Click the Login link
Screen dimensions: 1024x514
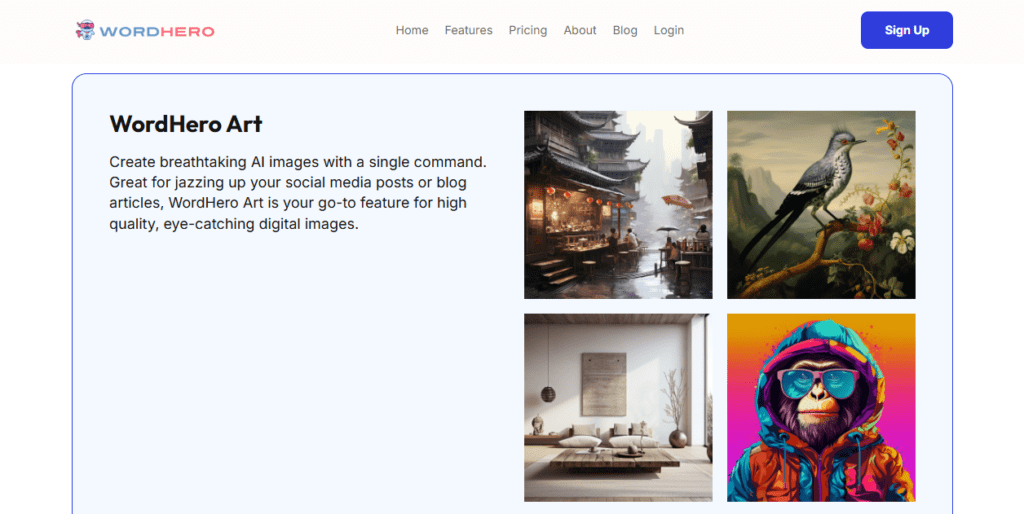(x=669, y=30)
